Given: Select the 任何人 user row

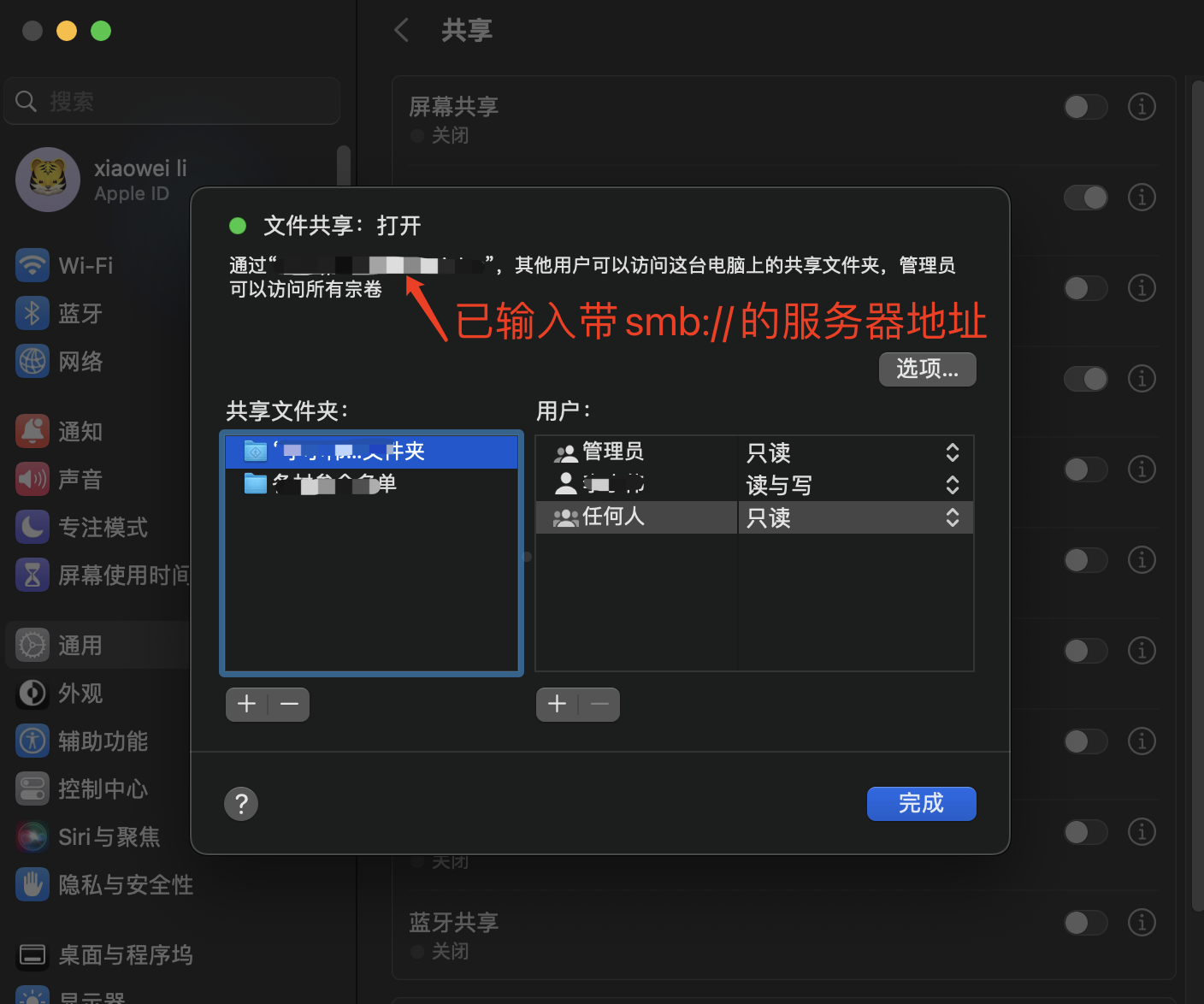Looking at the screenshot, I should tap(636, 517).
